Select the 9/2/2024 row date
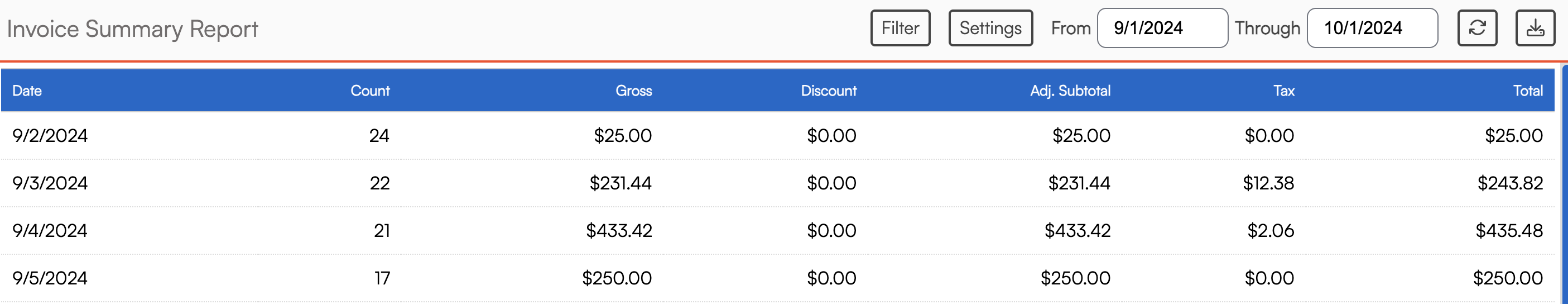 tap(50, 135)
